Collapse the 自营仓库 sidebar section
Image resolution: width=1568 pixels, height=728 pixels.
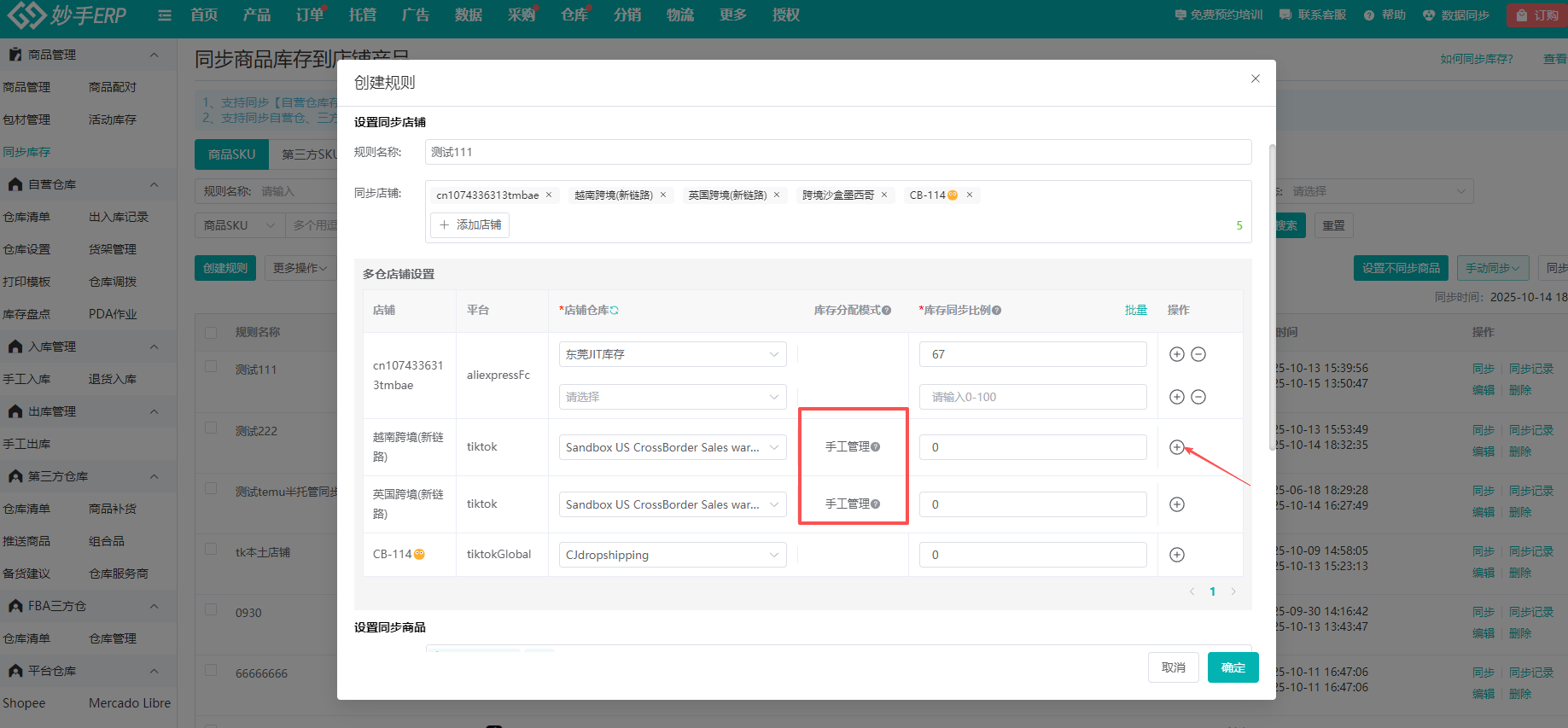pos(154,184)
